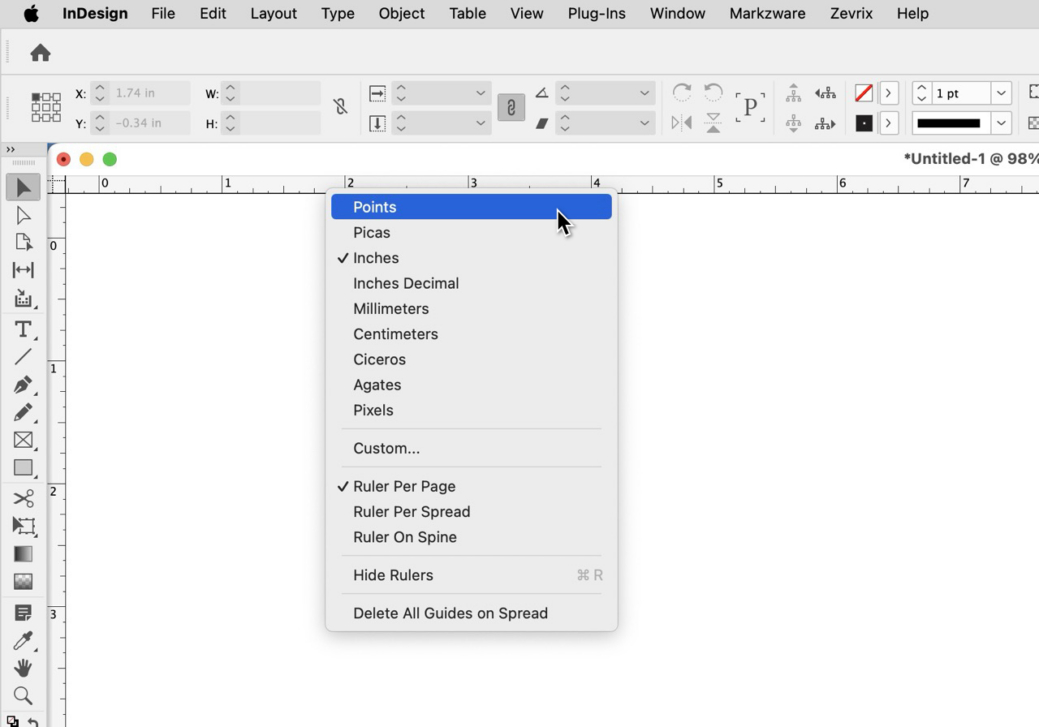Click the black stroke color swatch

coord(863,123)
